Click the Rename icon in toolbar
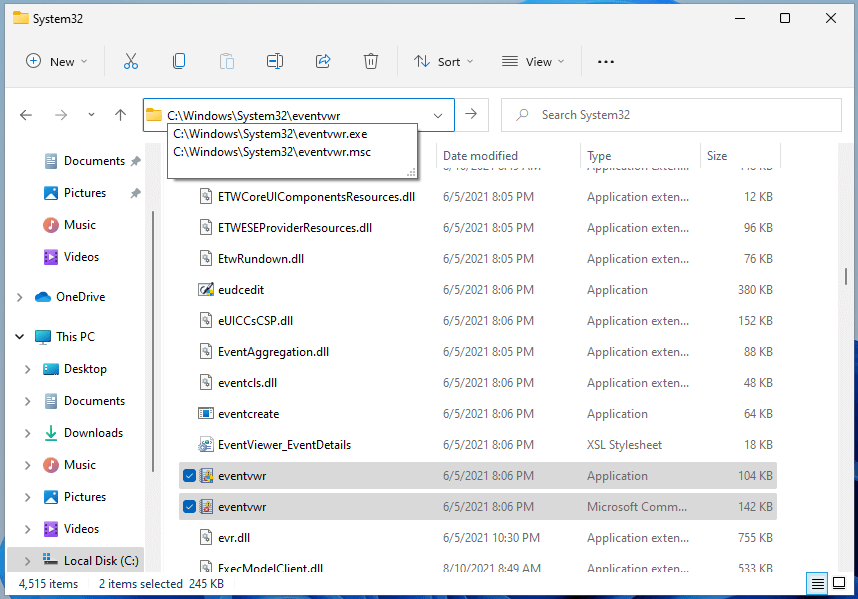The width and height of the screenshot is (858, 599). (275, 61)
